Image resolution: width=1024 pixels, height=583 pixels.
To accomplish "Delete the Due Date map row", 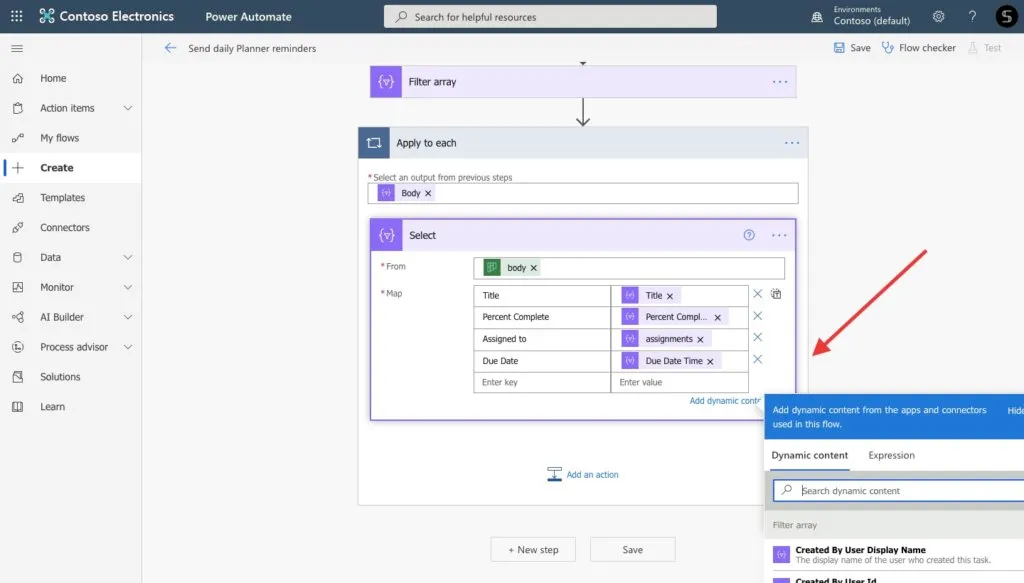I will [x=758, y=359].
